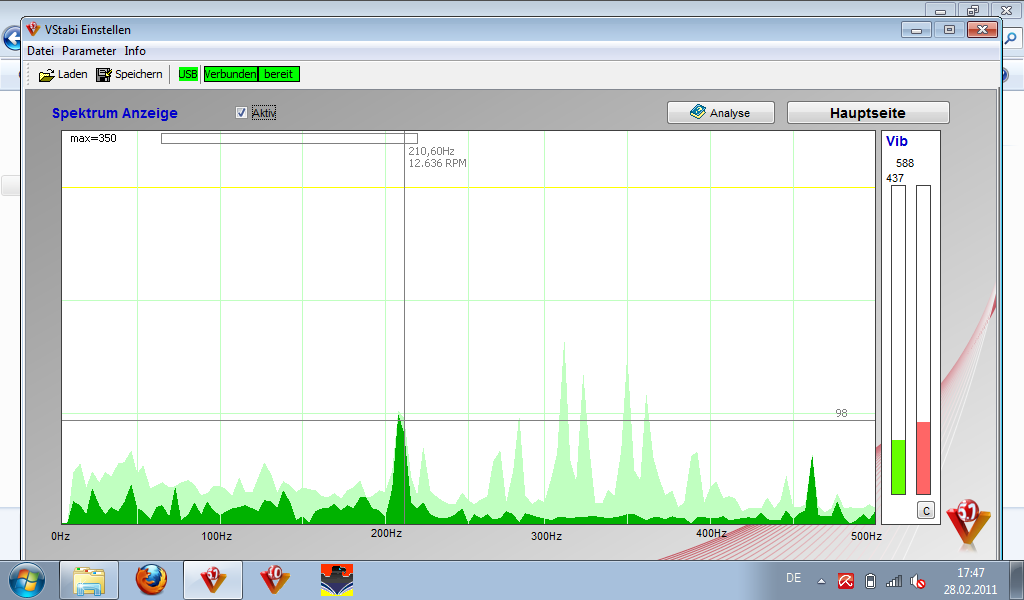Click the green USB status indicator

pos(187,74)
